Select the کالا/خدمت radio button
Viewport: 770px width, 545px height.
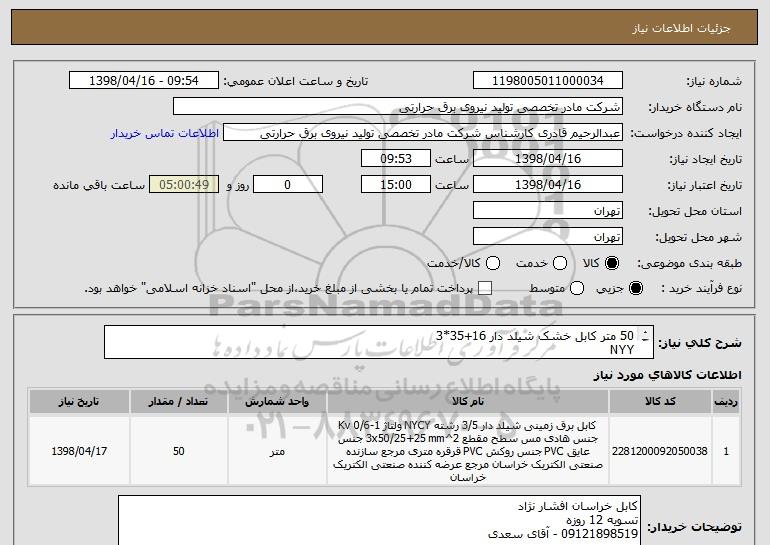tap(493, 263)
